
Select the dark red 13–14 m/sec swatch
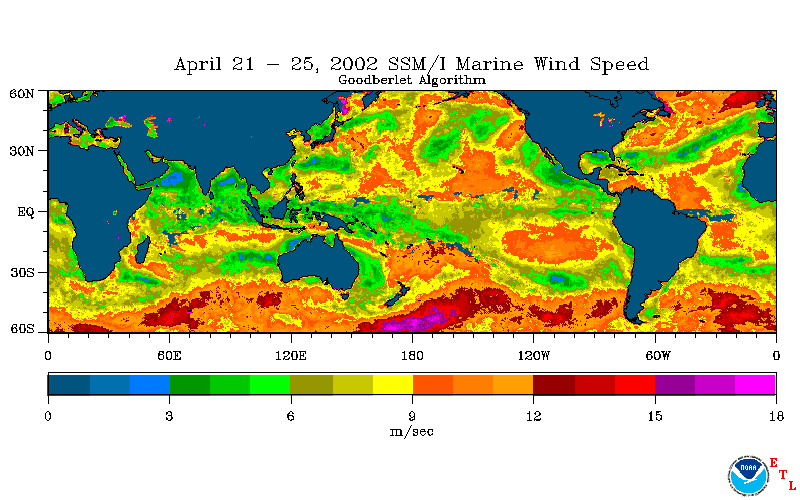point(595,385)
